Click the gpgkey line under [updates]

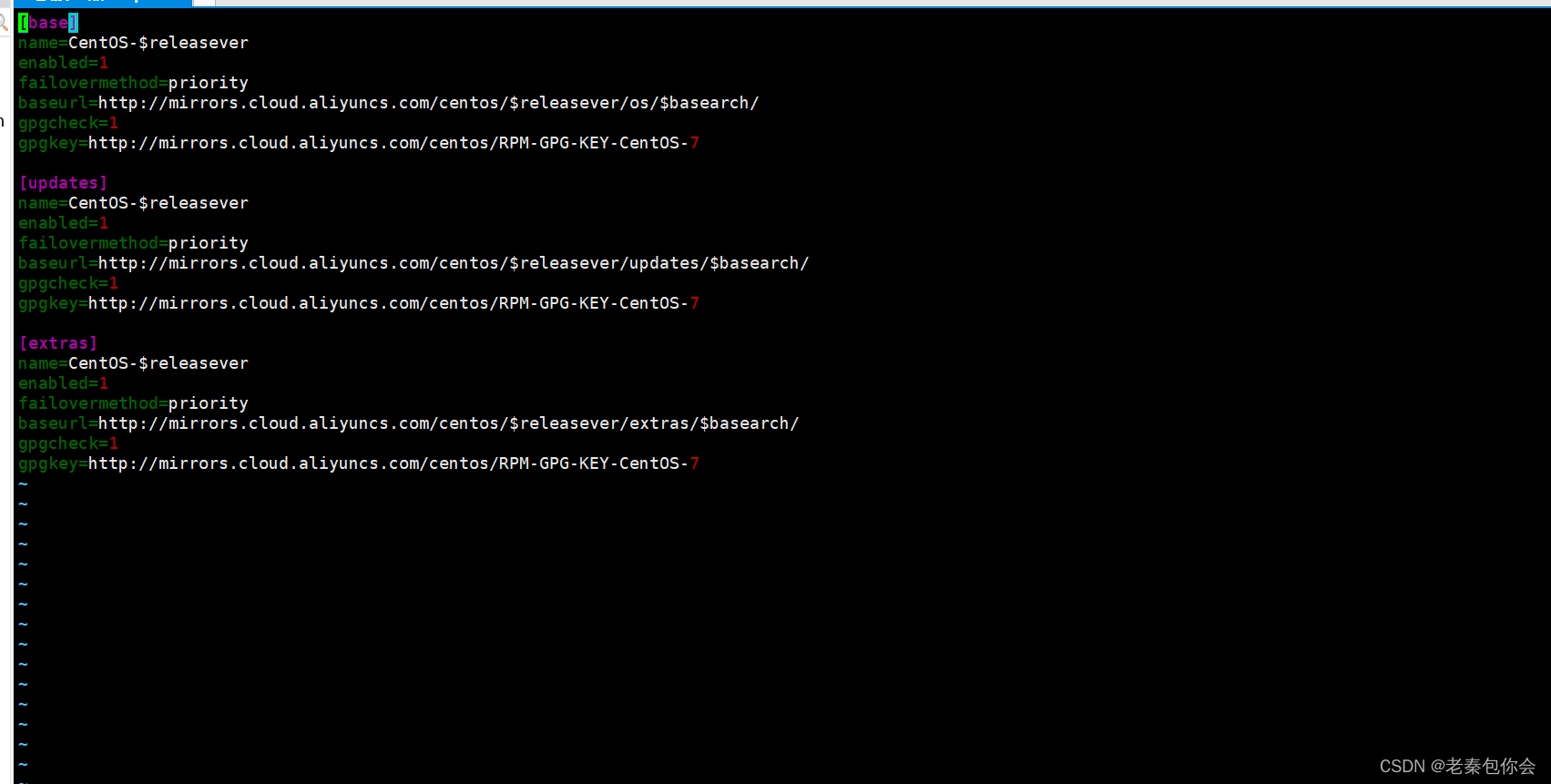coord(359,303)
